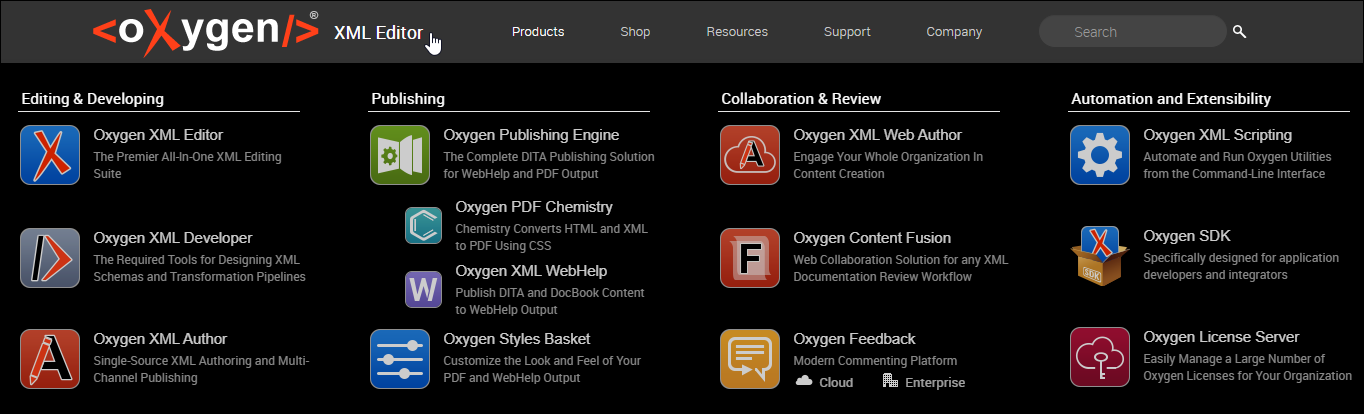Click the Enterprise building icon under Oxygen Feedback
This screenshot has width=1364, height=414.
[x=890, y=381]
